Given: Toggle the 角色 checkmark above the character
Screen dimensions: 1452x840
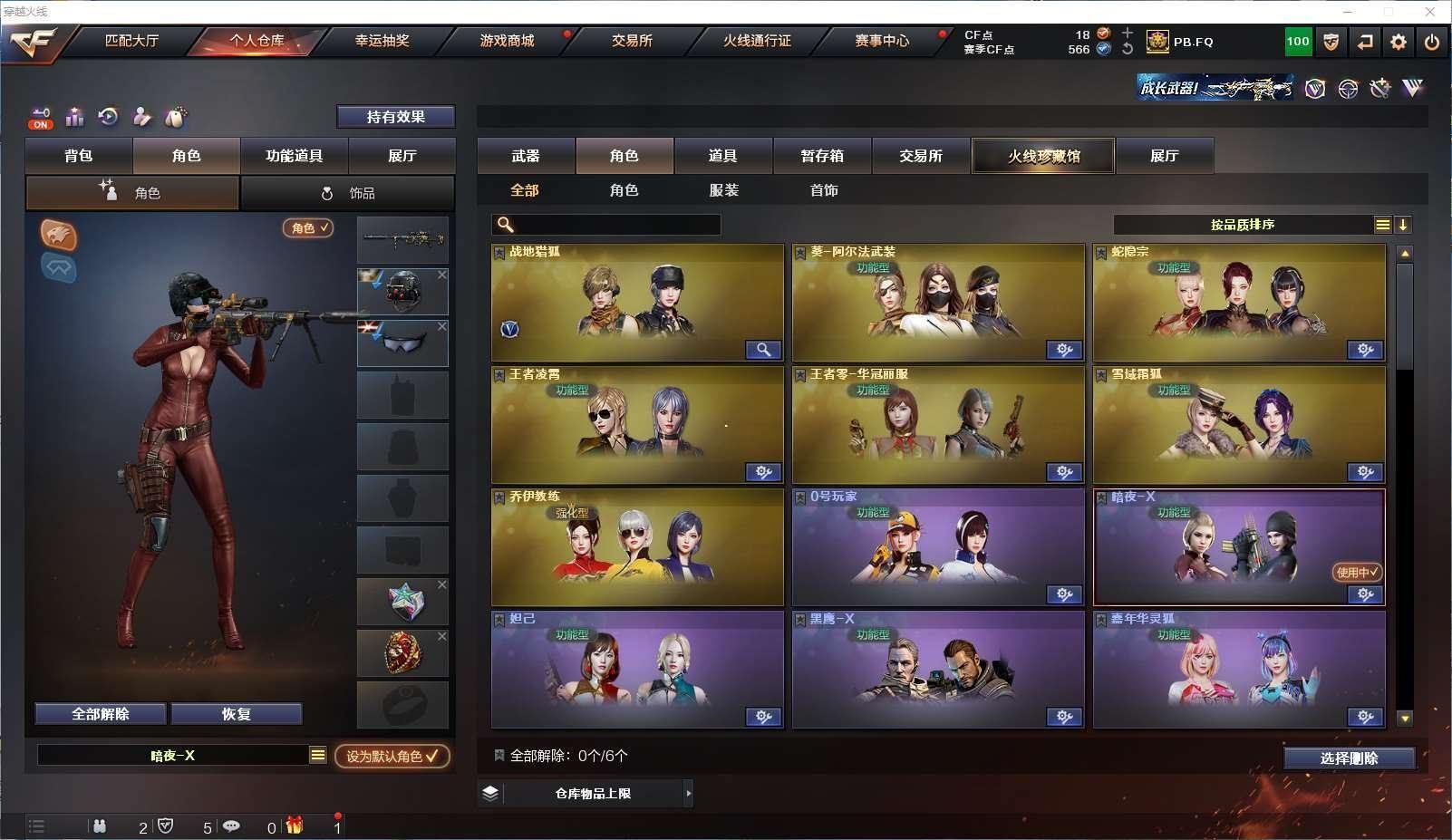Looking at the screenshot, I should [x=309, y=228].
